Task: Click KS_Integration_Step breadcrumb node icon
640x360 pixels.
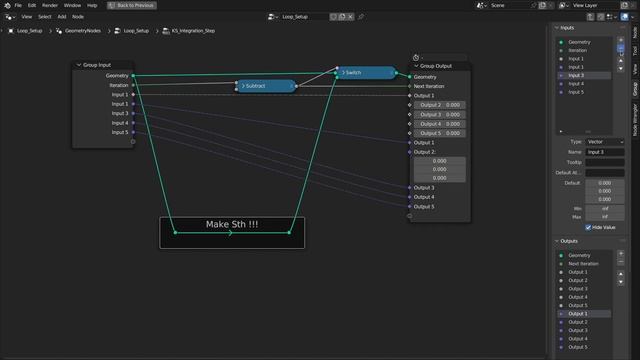Action: point(166,31)
